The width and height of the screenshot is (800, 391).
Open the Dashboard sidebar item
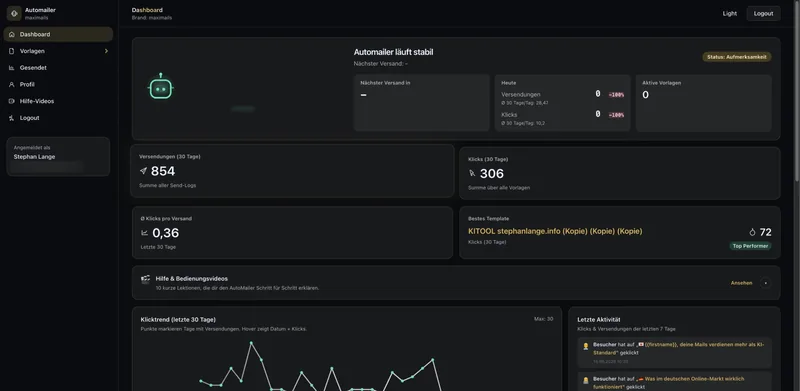[x=58, y=34]
